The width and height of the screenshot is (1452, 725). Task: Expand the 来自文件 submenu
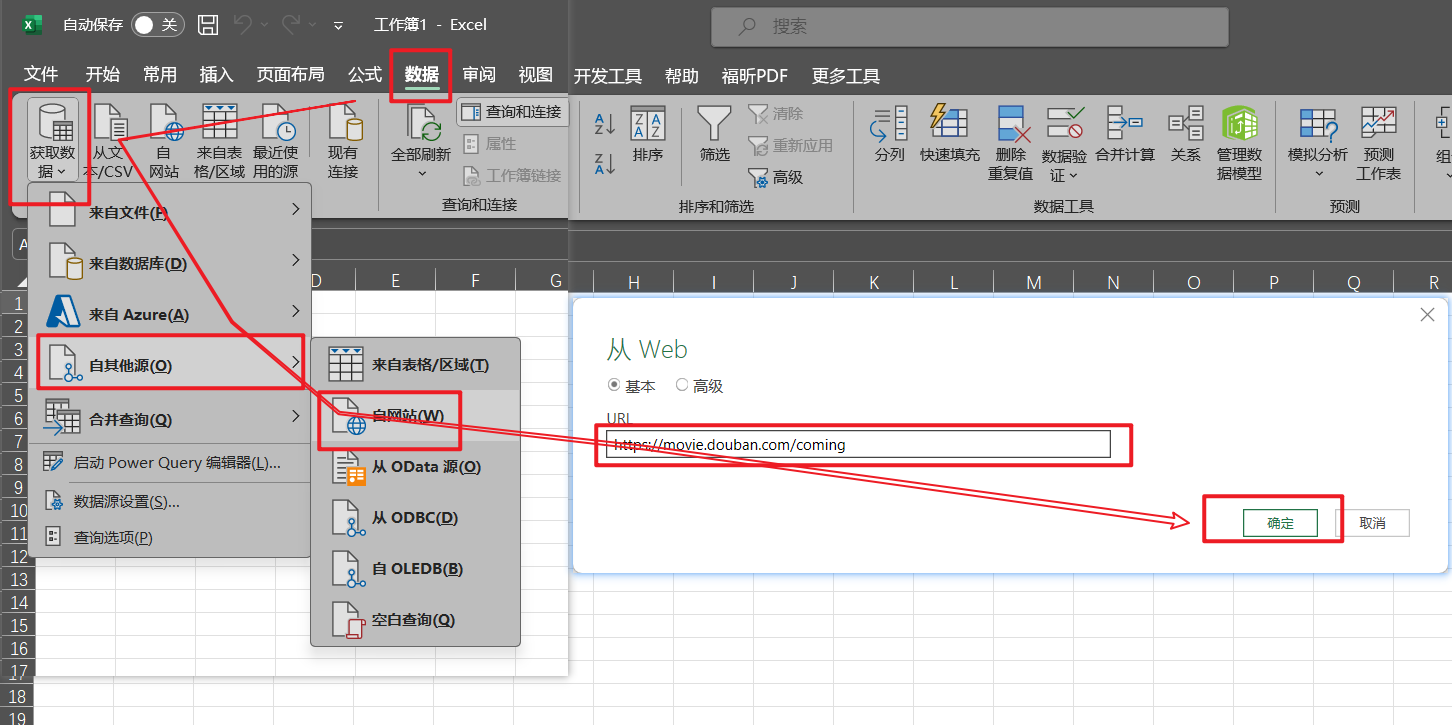click(170, 211)
